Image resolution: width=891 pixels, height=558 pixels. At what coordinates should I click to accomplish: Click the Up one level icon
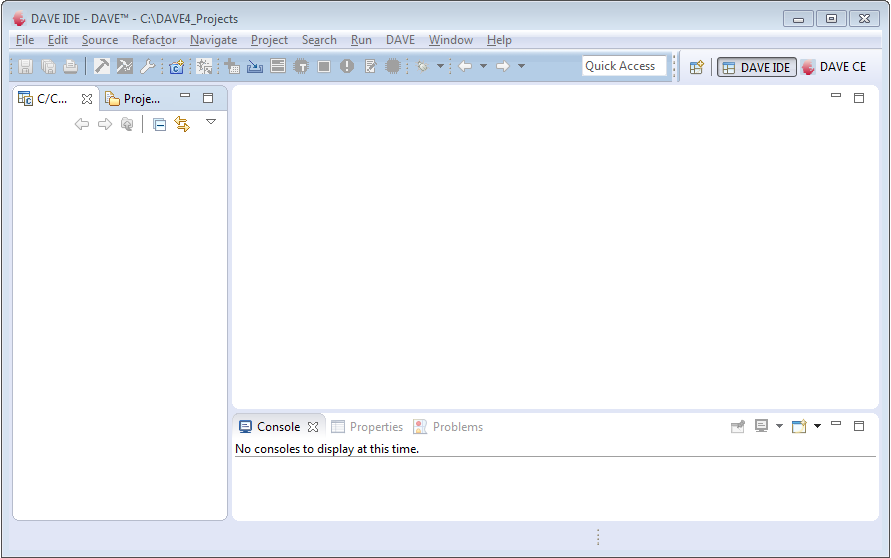point(127,124)
